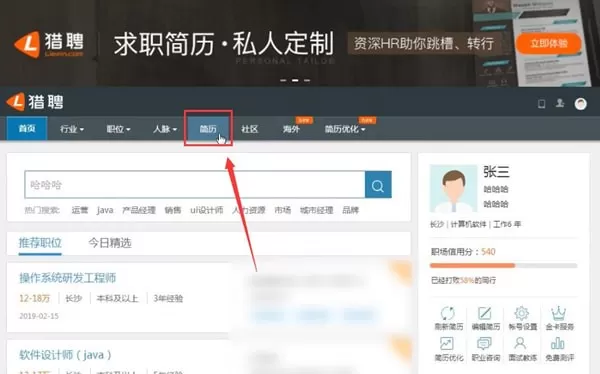This screenshot has width=600, height=374.
Task: Click hot search term java
Action: click(105, 210)
